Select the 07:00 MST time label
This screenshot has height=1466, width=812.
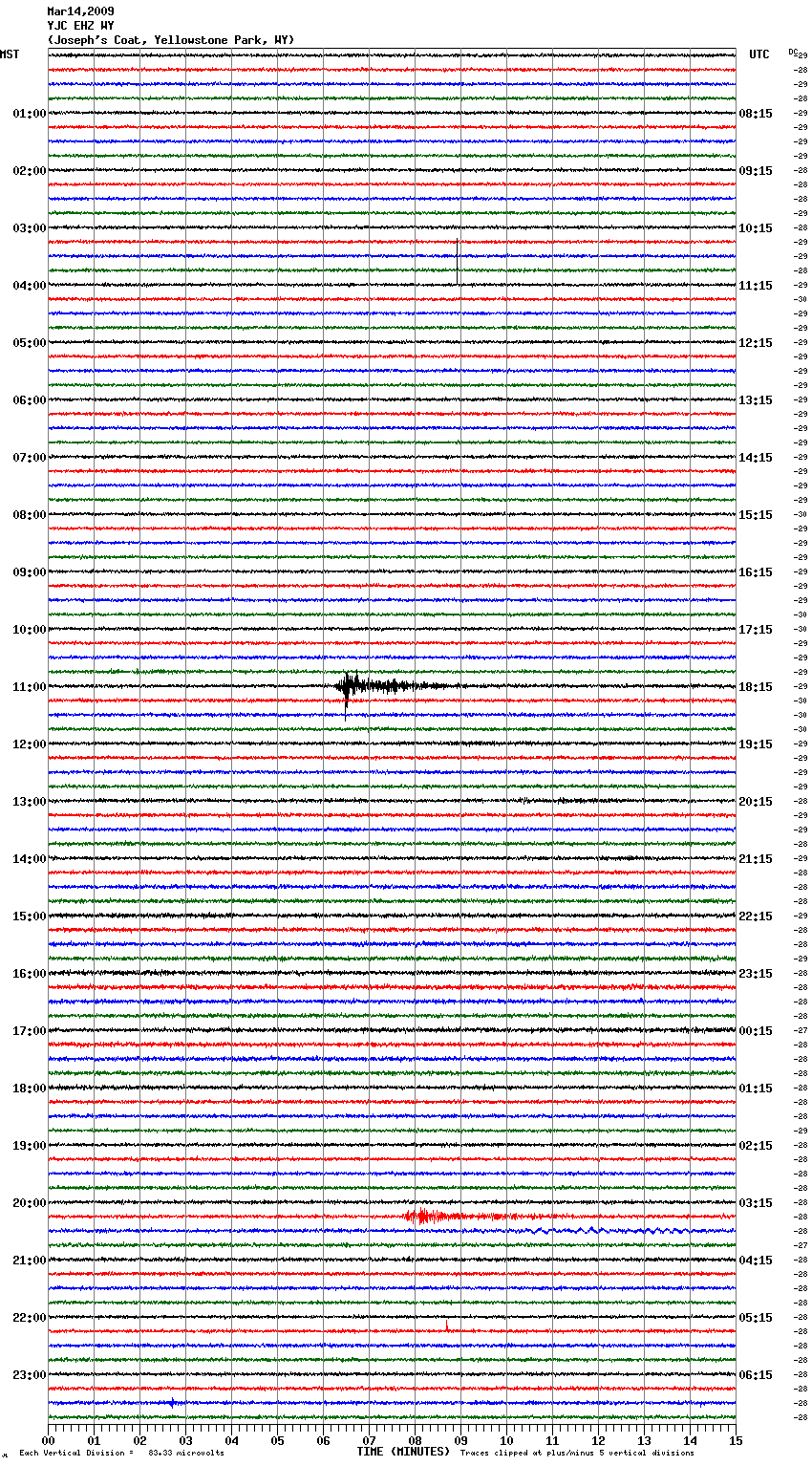[x=30, y=458]
